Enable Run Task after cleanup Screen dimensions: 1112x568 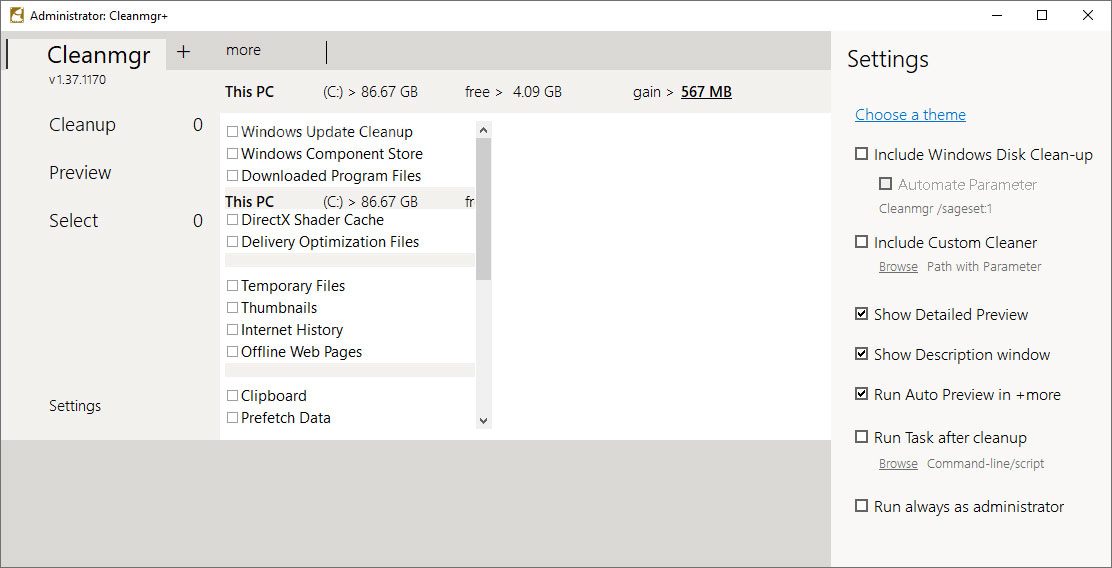tap(861, 438)
